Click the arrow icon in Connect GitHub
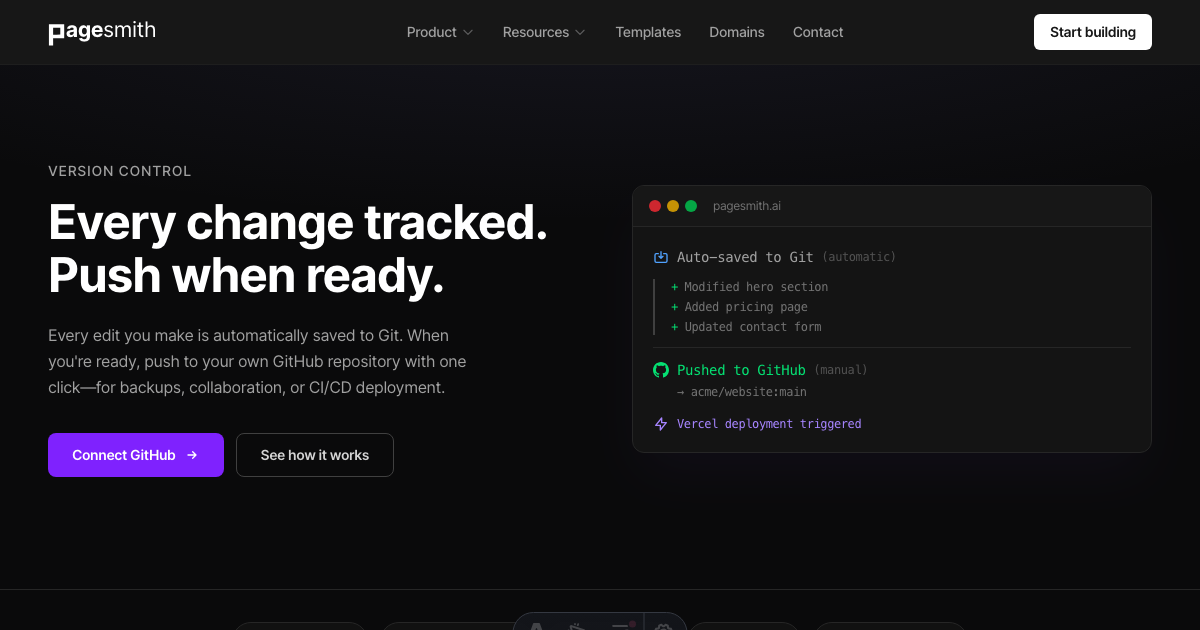1200x630 pixels. (x=192, y=455)
